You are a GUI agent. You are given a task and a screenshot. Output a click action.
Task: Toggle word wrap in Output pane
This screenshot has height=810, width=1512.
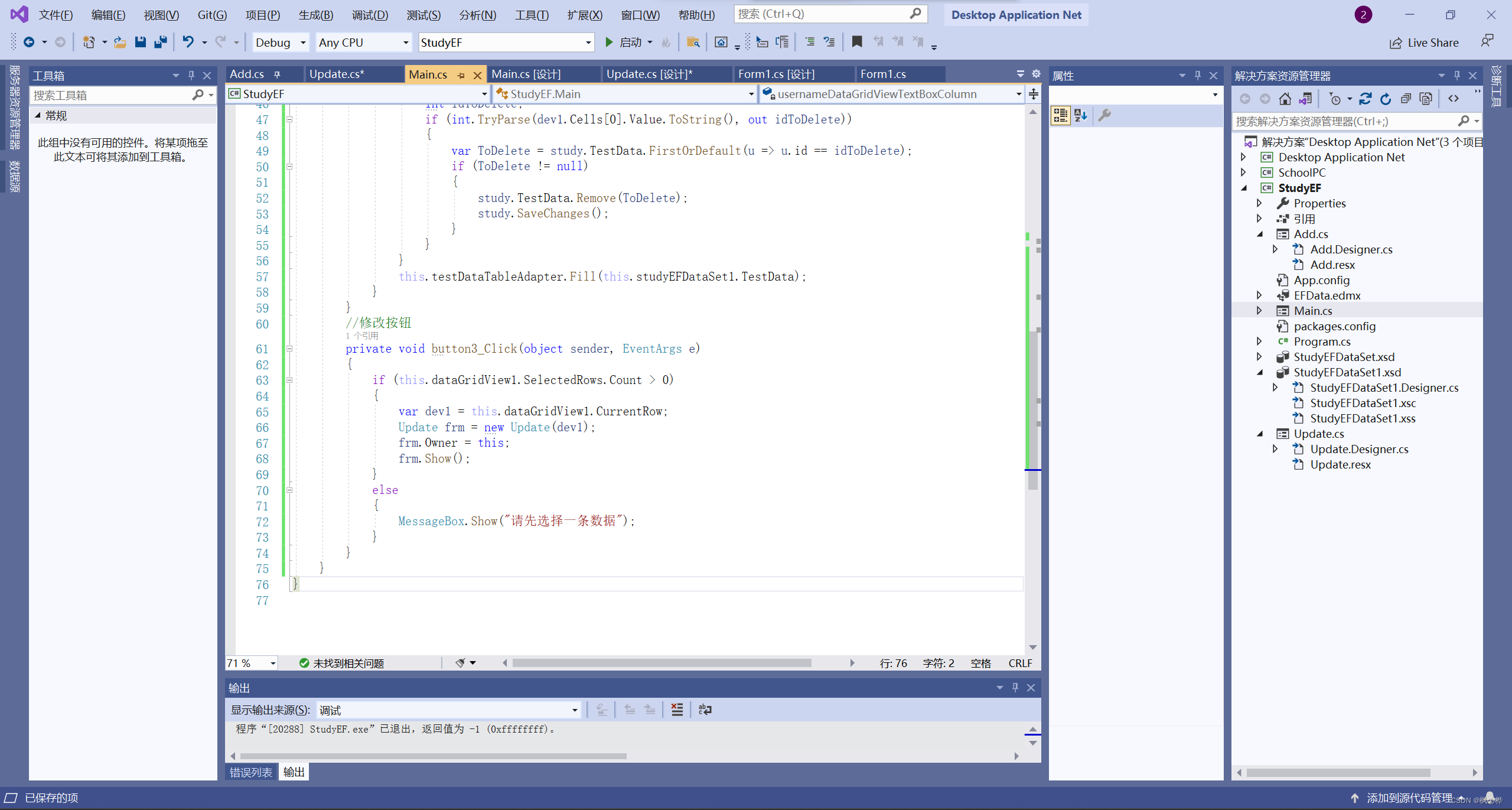pos(705,710)
